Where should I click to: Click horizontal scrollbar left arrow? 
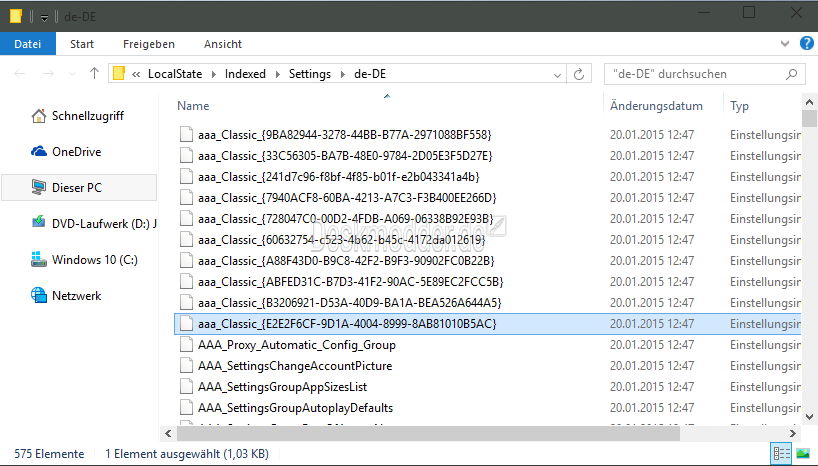[168, 433]
